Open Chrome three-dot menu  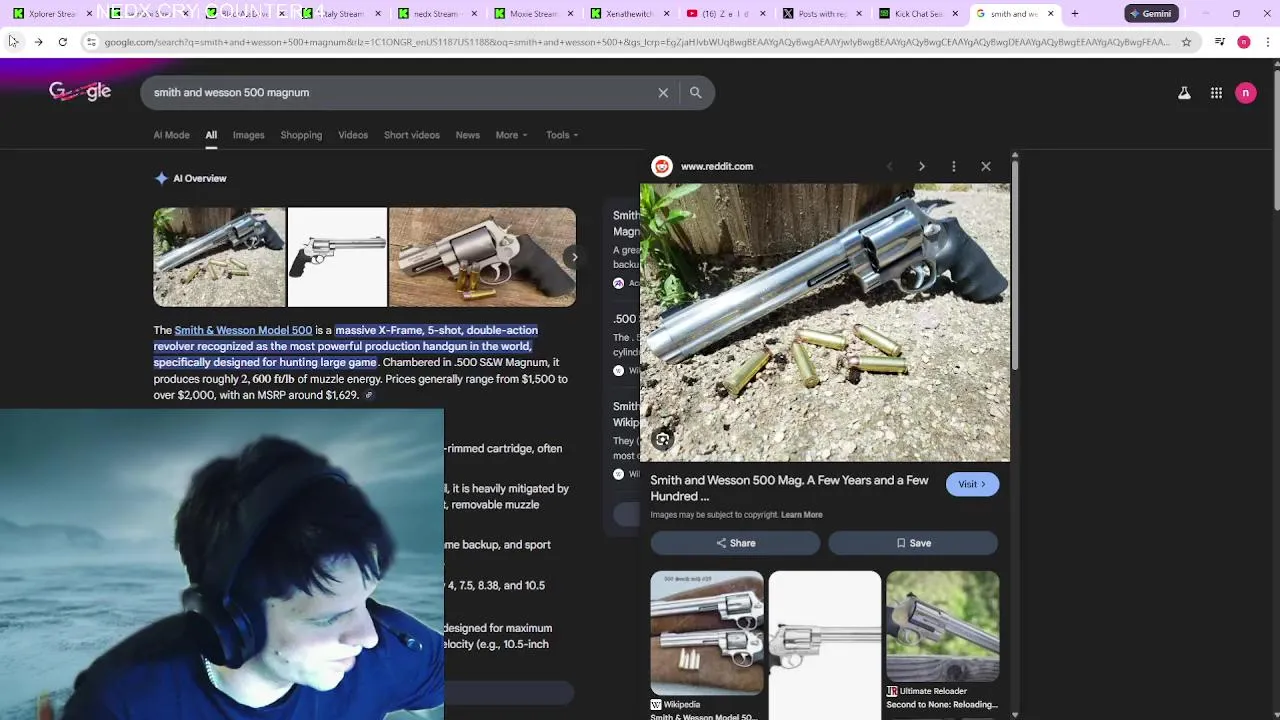(1266, 42)
